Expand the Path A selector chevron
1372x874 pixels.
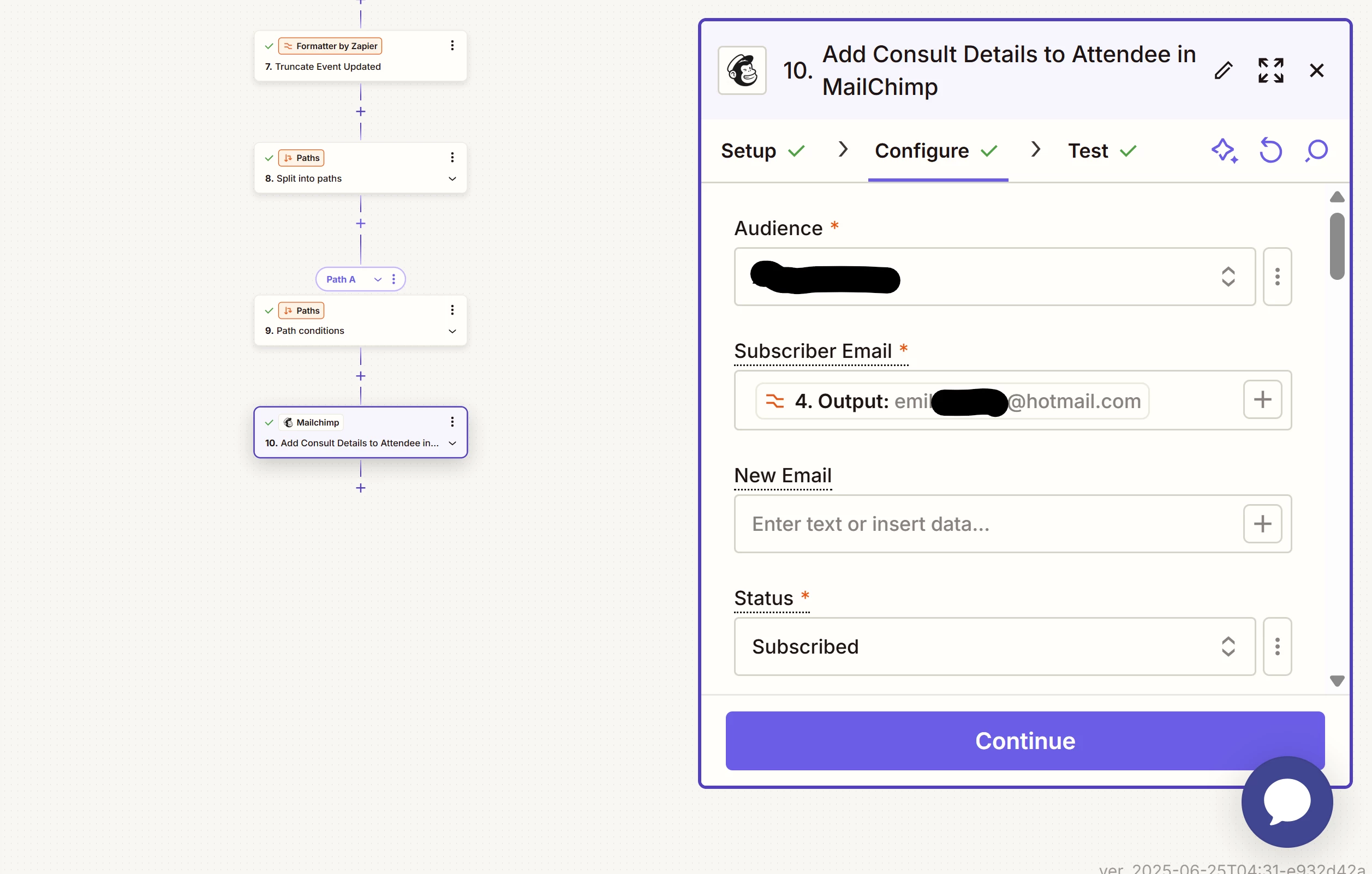click(377, 279)
